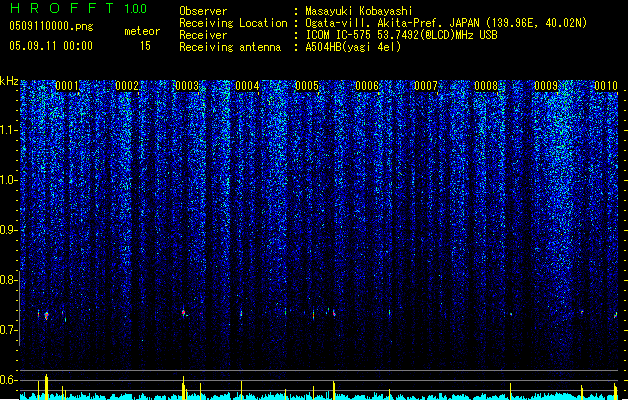
Task: Click the observer name Masayuki Kobayashi
Action: (x=359, y=11)
